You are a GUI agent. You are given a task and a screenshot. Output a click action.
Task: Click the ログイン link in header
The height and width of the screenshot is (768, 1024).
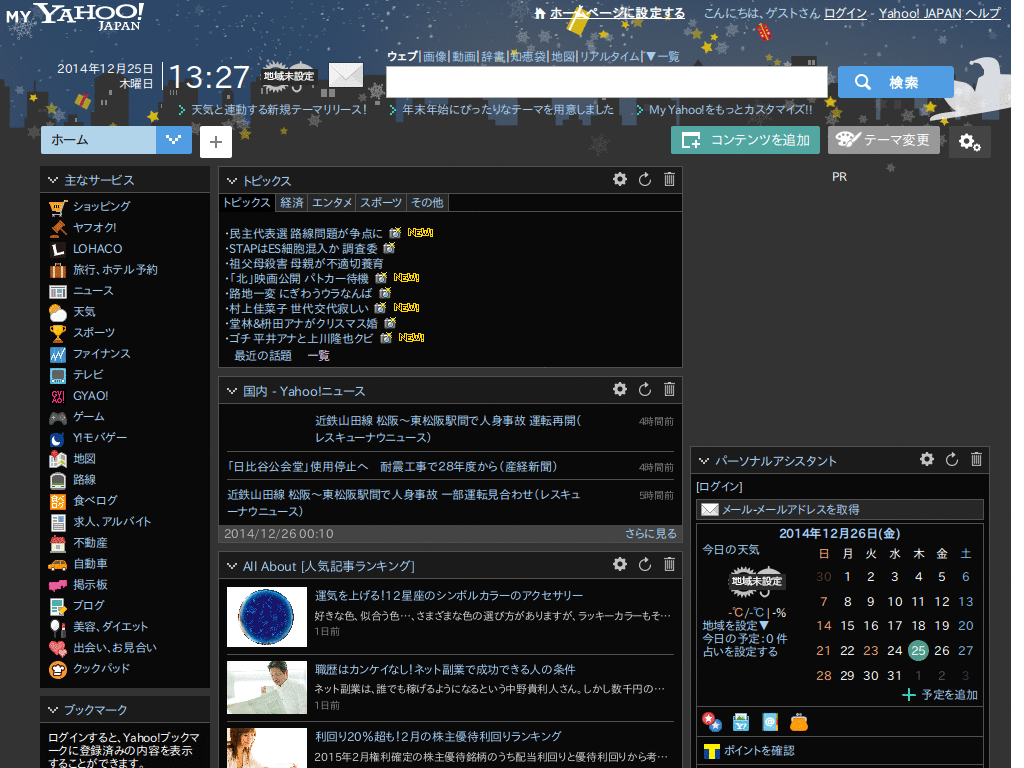(845, 13)
